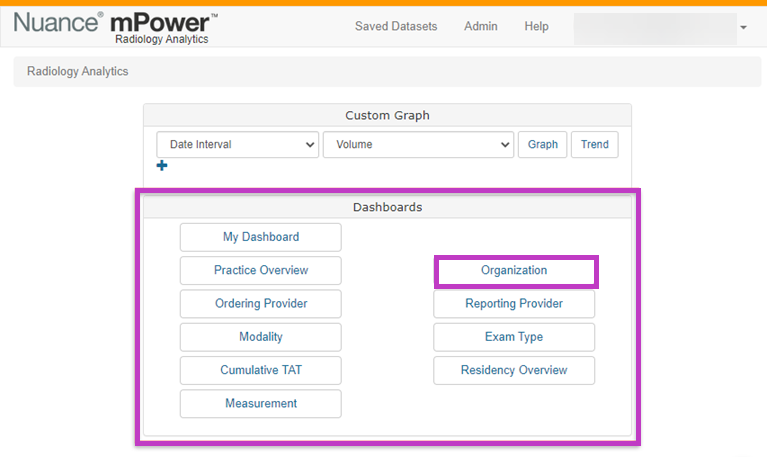The height and width of the screenshot is (457, 767).
Task: Open the Cumulative TAT dashboard
Action: (261, 370)
